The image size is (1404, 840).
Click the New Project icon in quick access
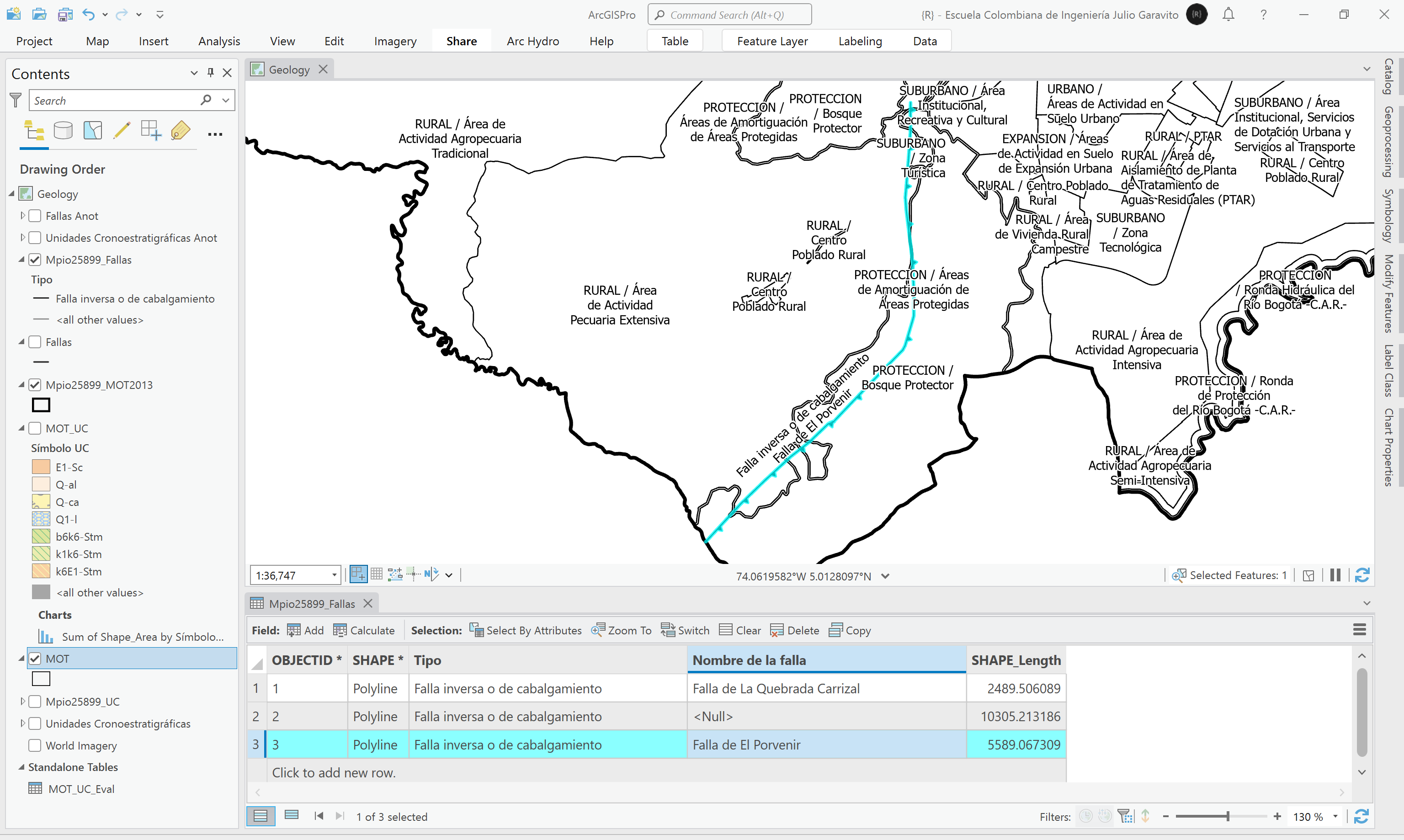point(14,14)
